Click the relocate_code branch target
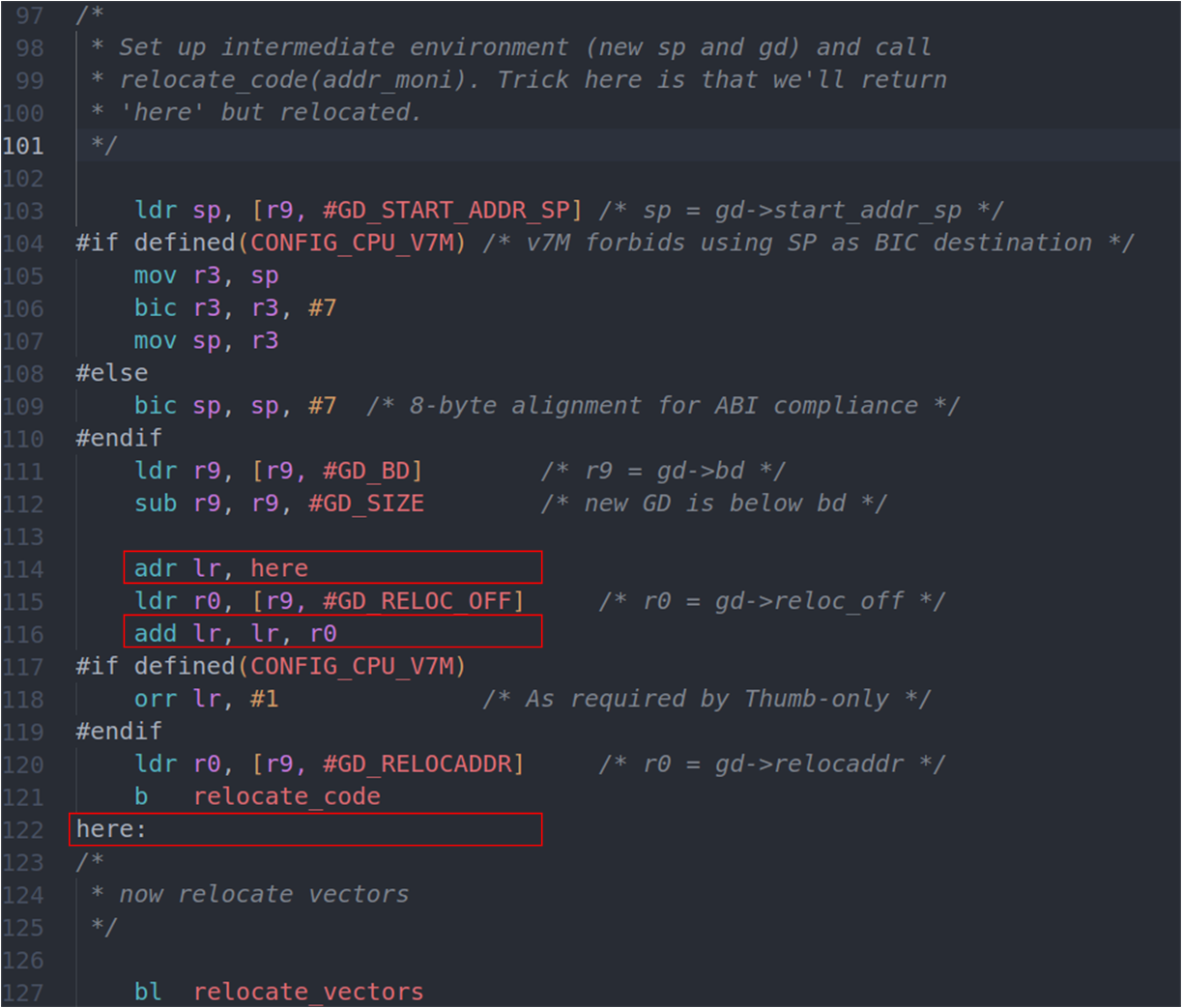 click(x=286, y=796)
